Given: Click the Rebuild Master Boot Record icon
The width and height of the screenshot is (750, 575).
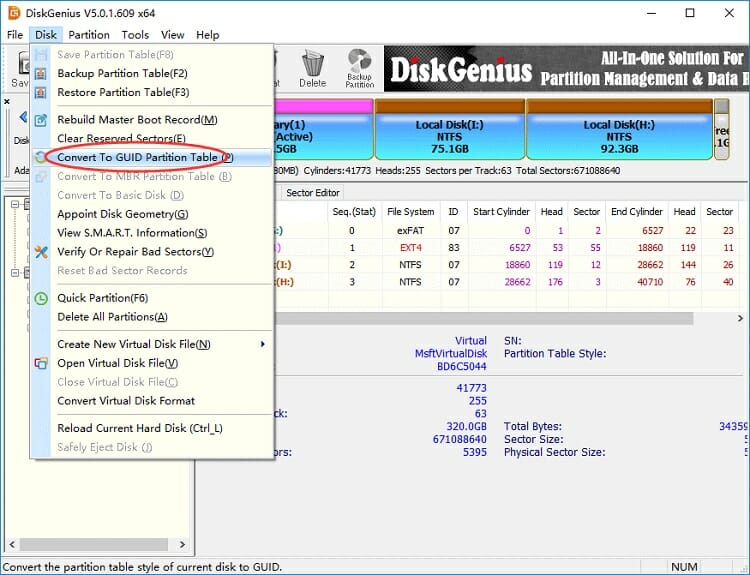Looking at the screenshot, I should tap(40, 120).
